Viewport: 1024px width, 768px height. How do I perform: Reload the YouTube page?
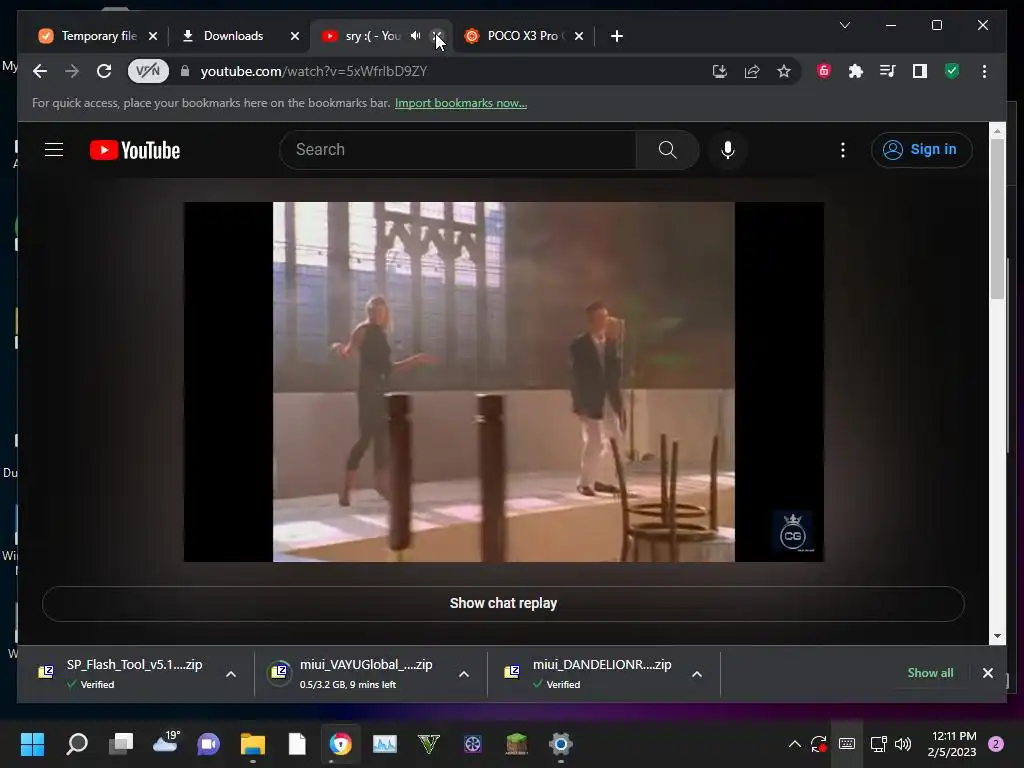pyautogui.click(x=104, y=71)
